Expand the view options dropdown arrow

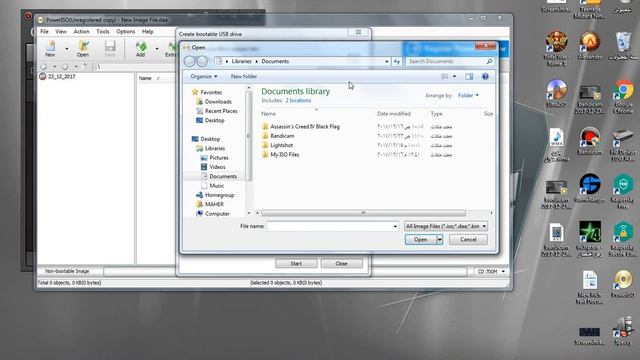pos(454,76)
